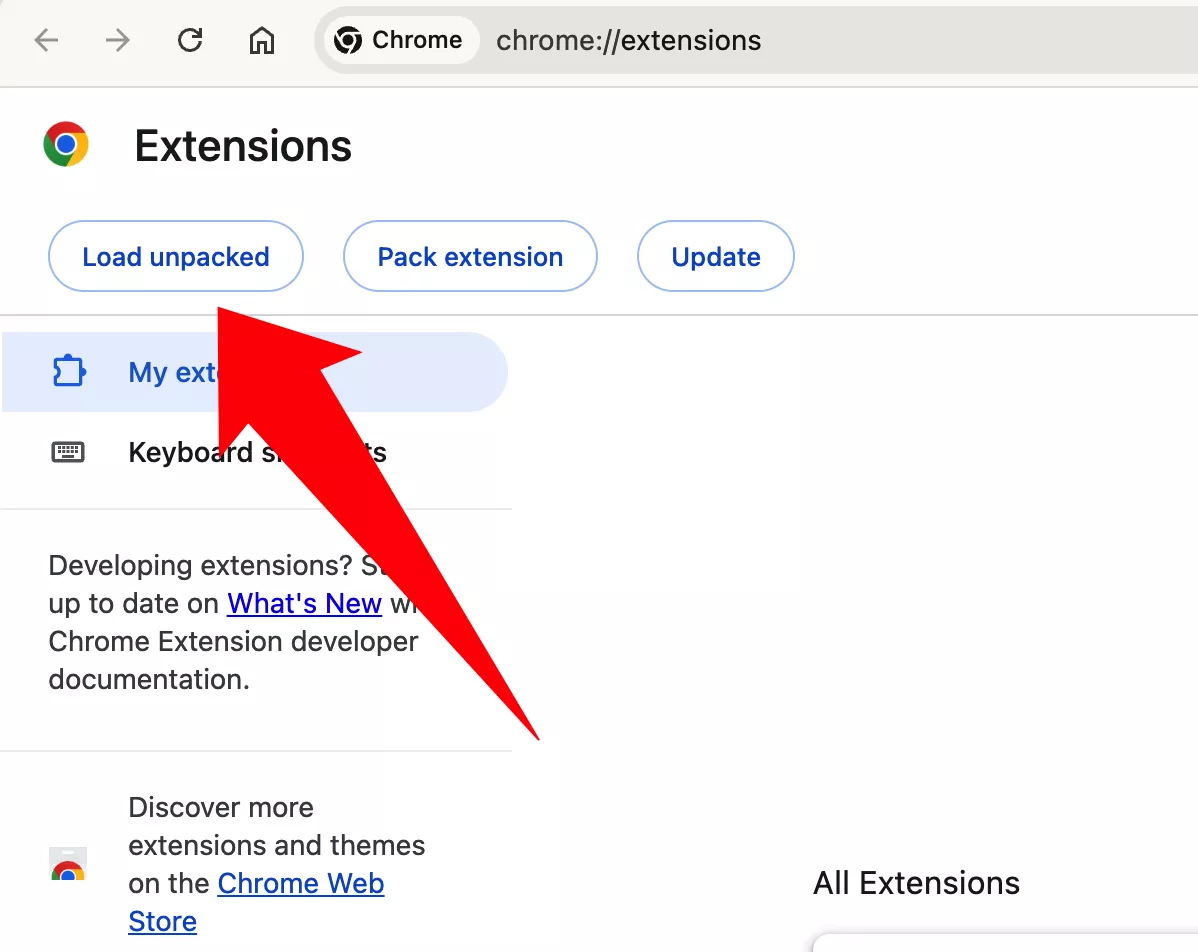This screenshot has height=952, width=1198.
Task: Click the Chrome Web Store icon
Action: point(68,864)
